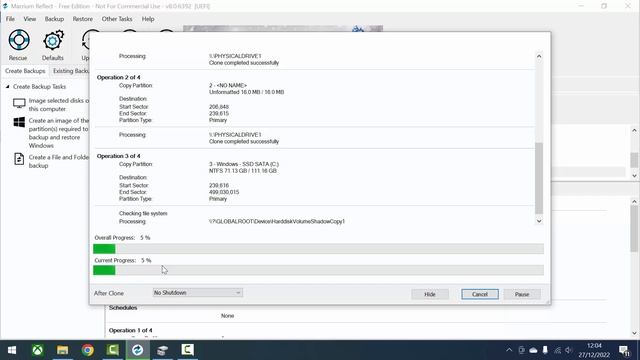The image size is (640, 360).
Task: Click the Overall Progress bar
Action: [318, 249]
